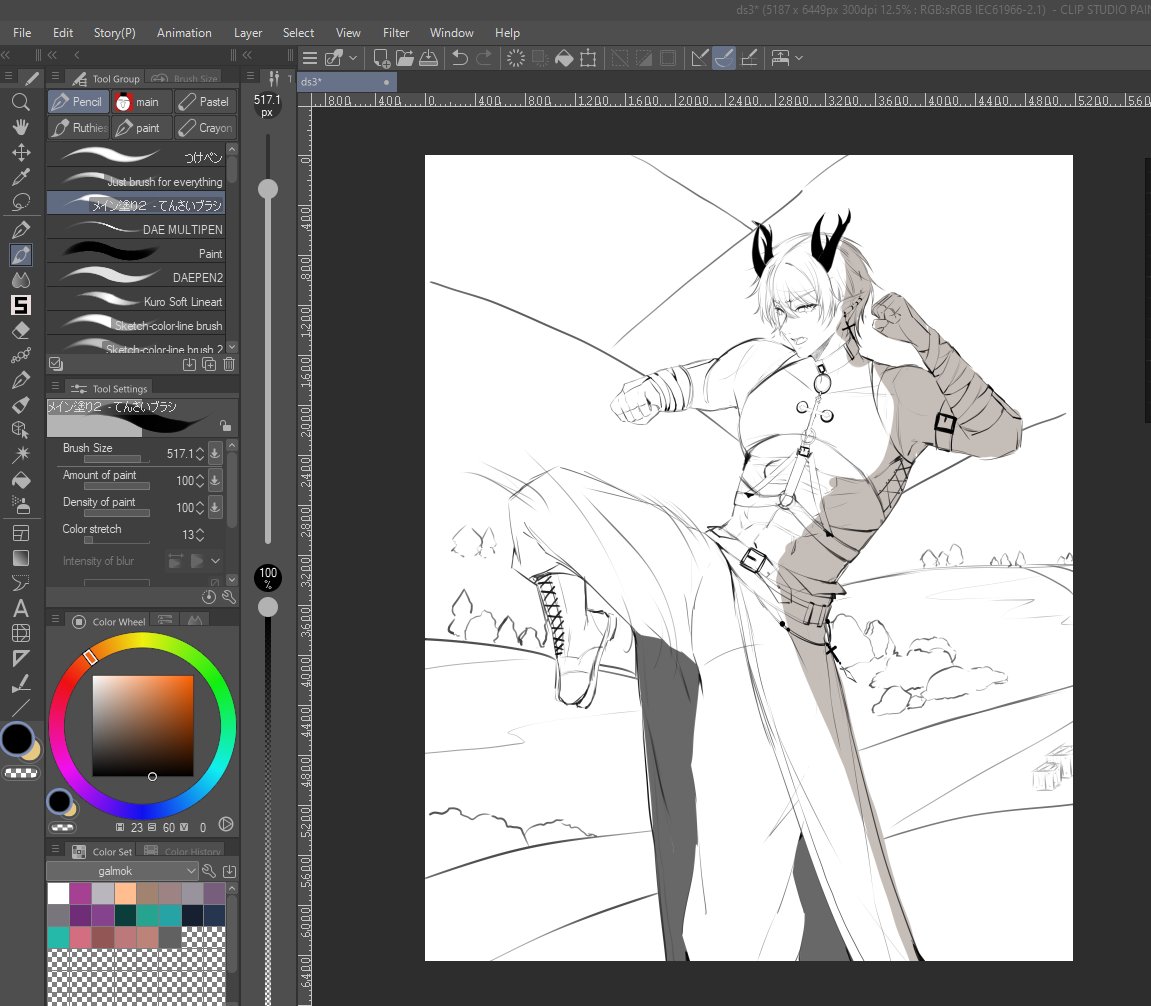Expand Intensity of blur dropdown chevron

pyautogui.click(x=215, y=561)
